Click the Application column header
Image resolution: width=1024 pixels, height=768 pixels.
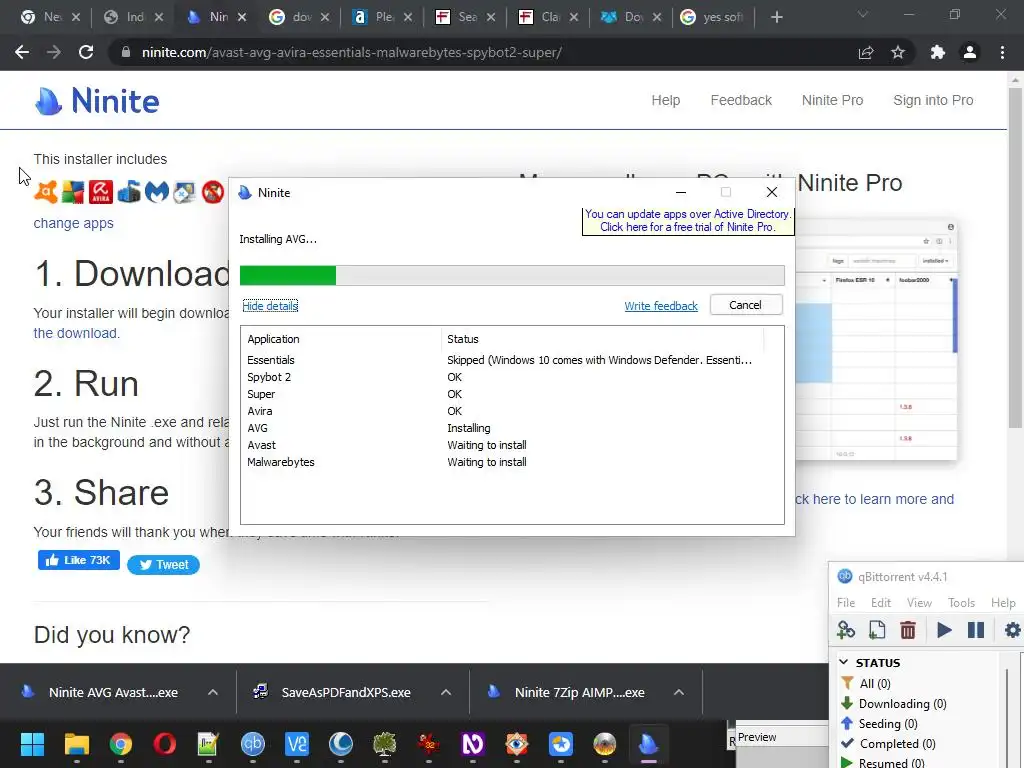coord(341,339)
